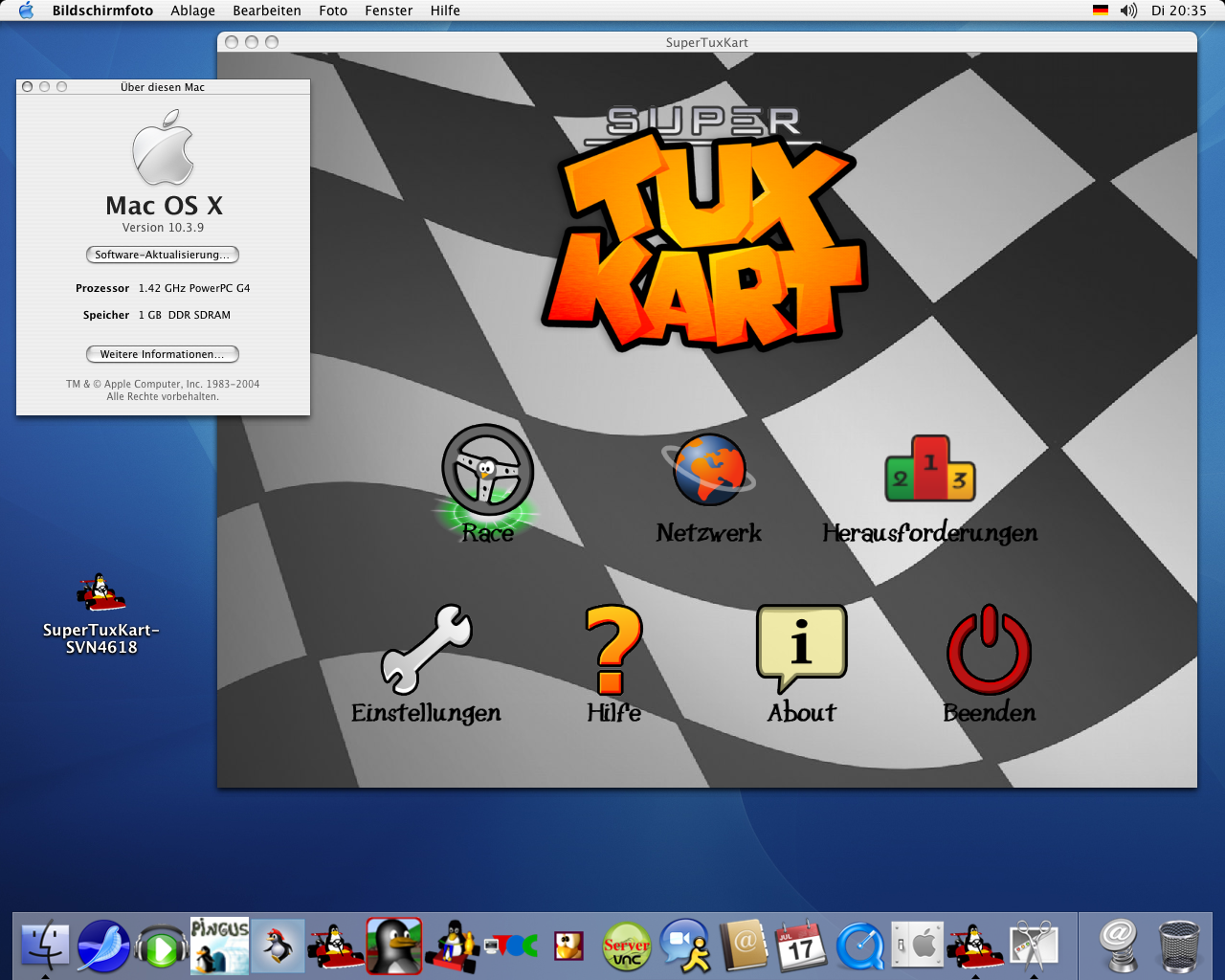
Task: Open the volume control in menu bar
Action: [x=1129, y=11]
